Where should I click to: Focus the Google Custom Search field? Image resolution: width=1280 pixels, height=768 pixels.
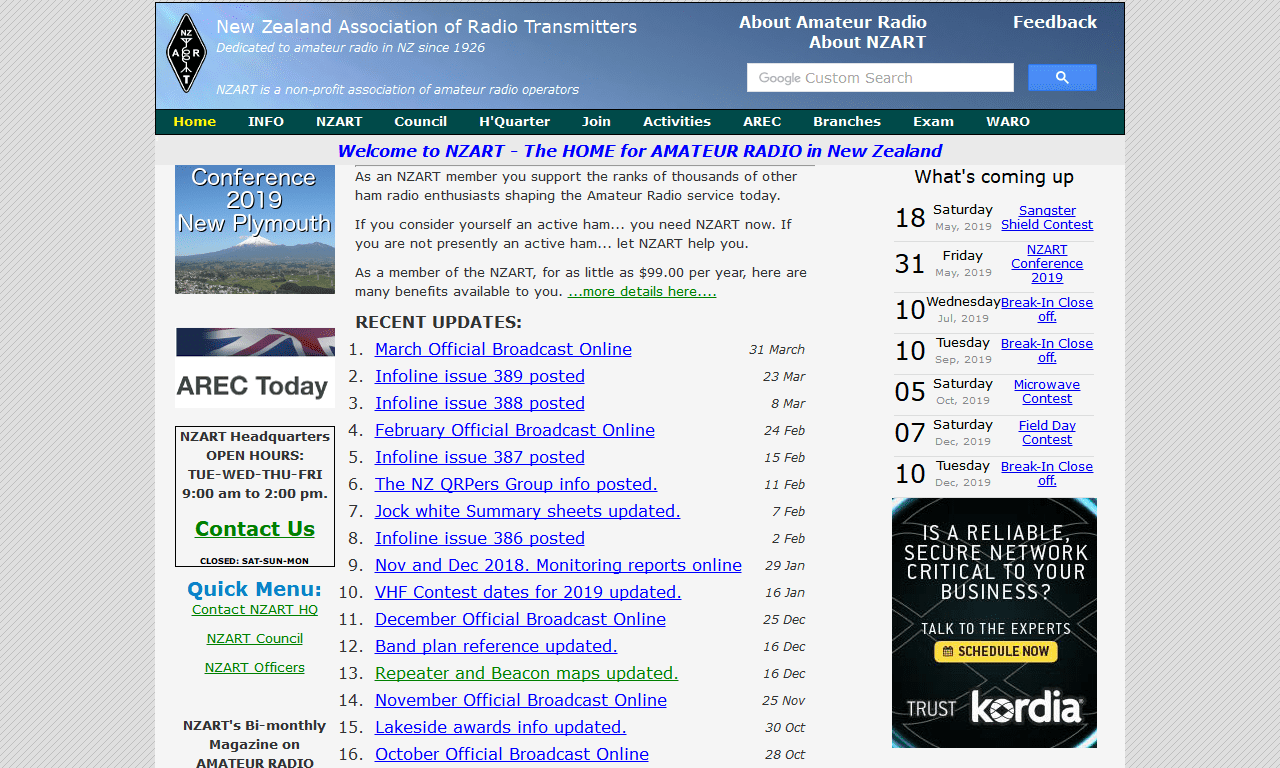(x=880, y=78)
